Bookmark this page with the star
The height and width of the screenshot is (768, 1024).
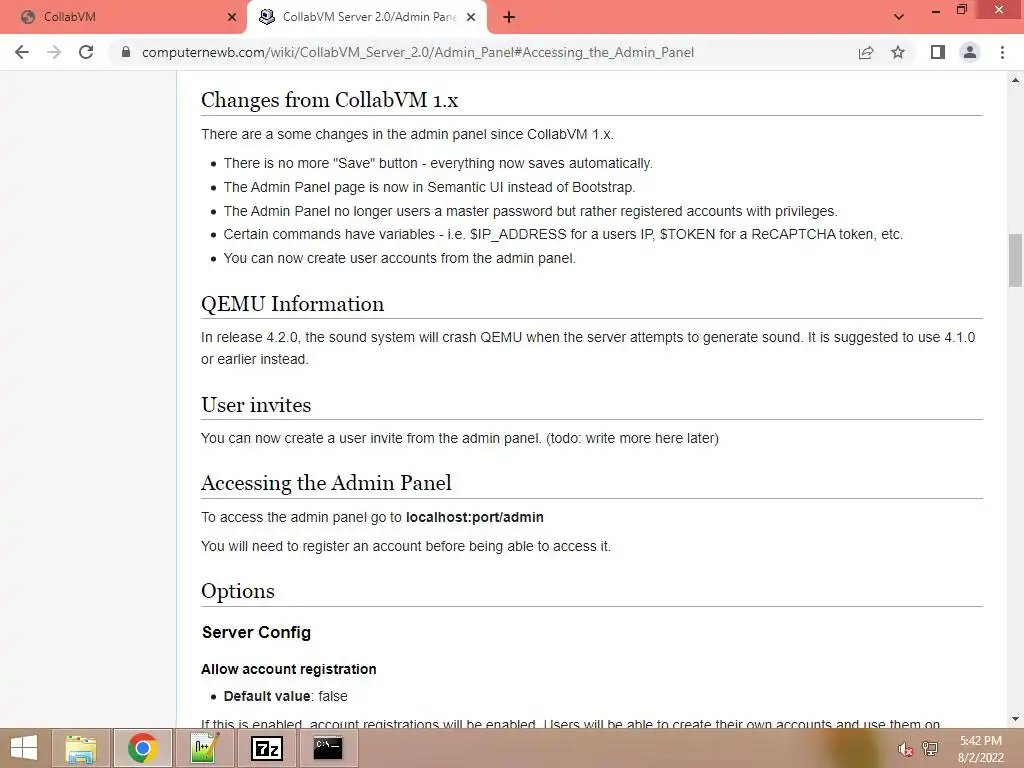[898, 52]
